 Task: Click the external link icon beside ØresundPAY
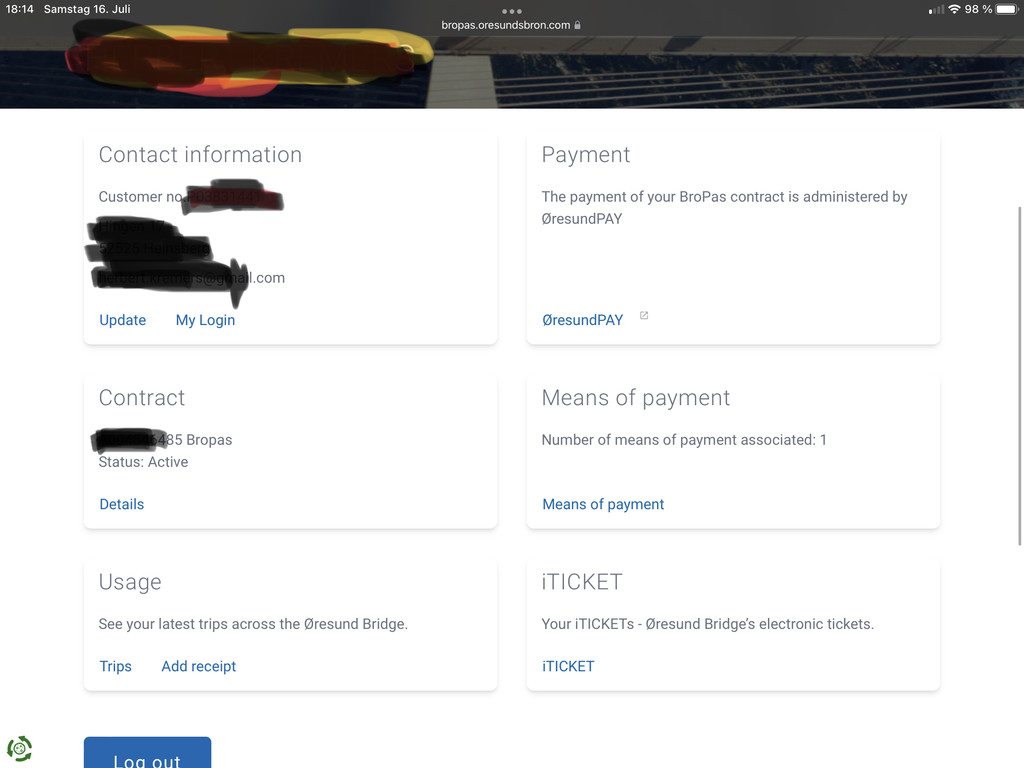pyautogui.click(x=644, y=315)
